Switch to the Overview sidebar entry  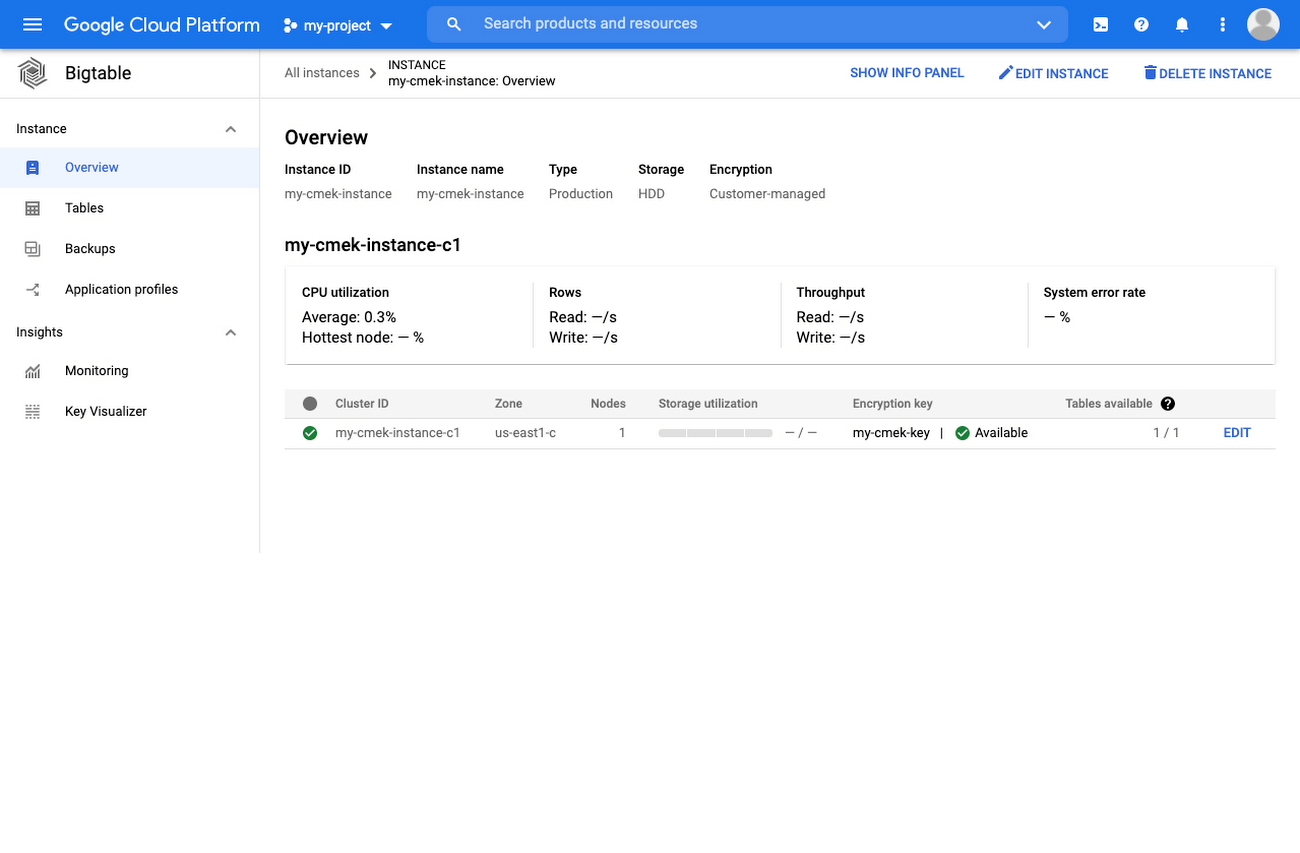coord(91,167)
